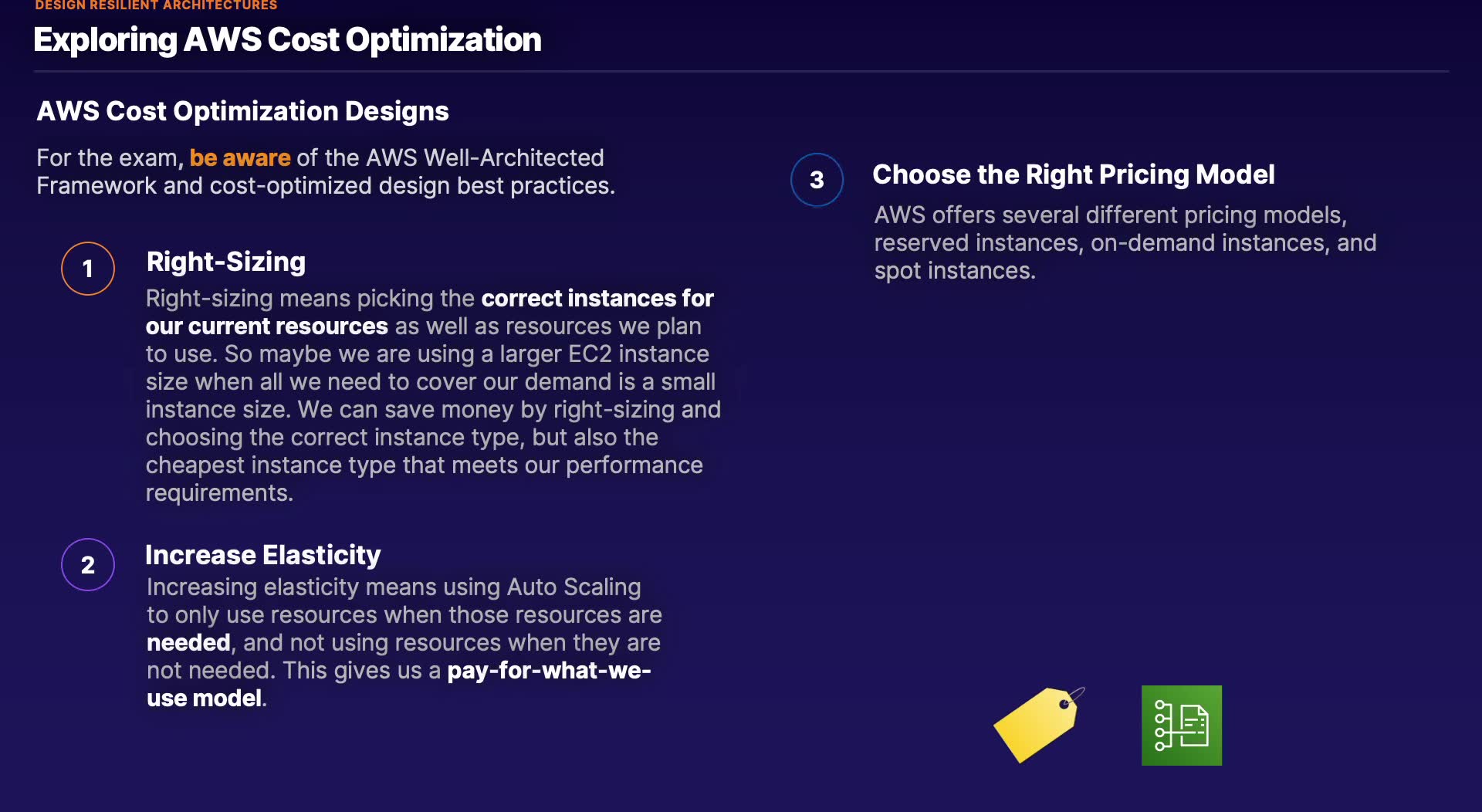Click the orange 'be aware' text
This screenshot has width=1482, height=812.
point(240,157)
